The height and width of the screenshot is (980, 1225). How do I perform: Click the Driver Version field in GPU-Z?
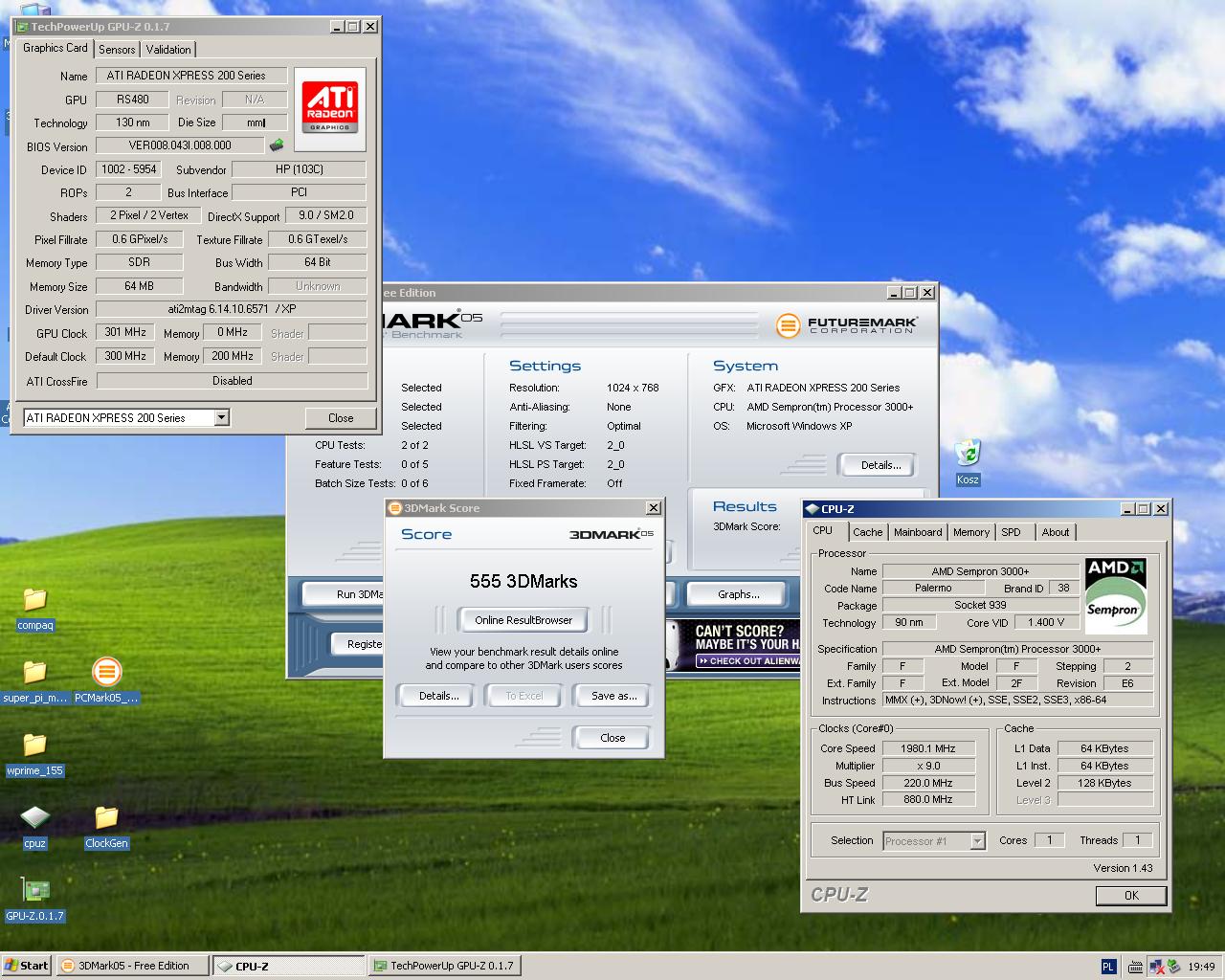coord(232,308)
